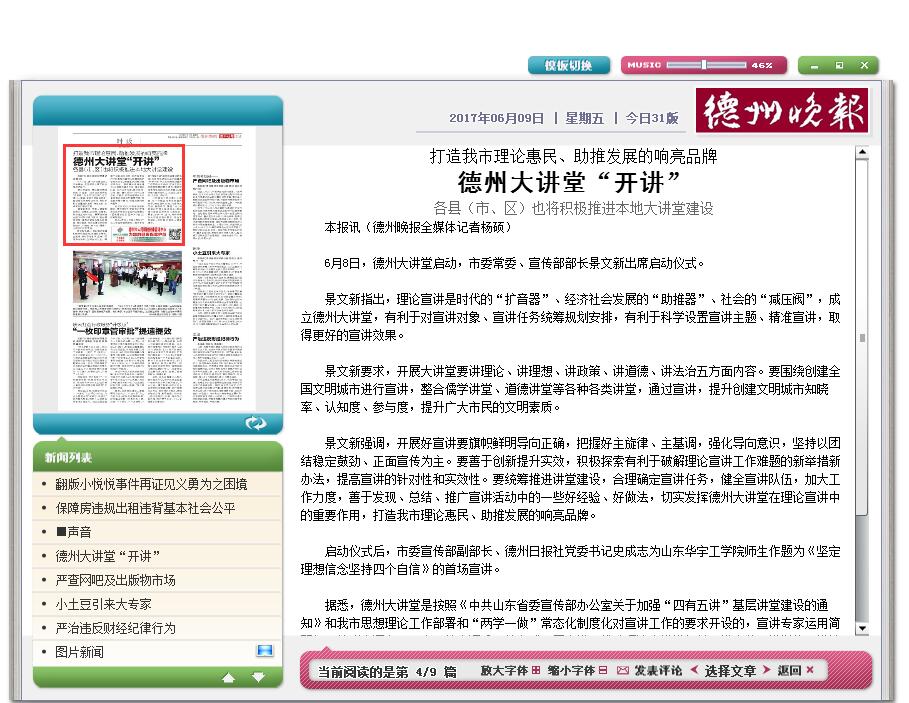
Task: Click the picture icon beside 图片新闻
Action: [265, 651]
